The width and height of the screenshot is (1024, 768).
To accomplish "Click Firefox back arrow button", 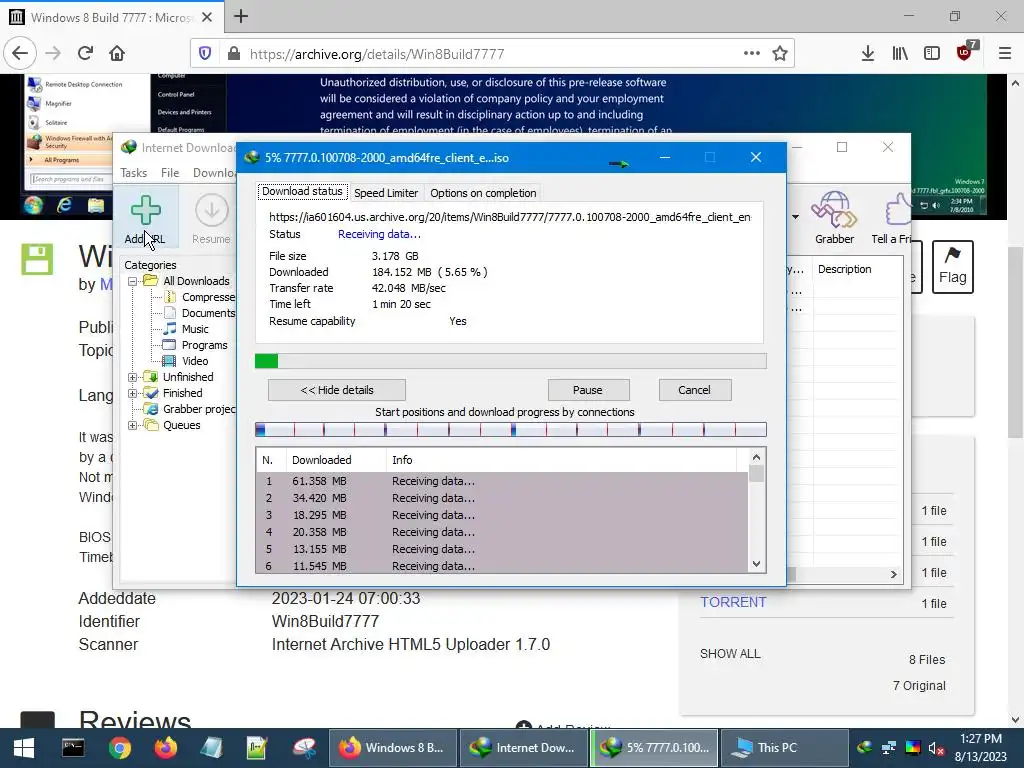I will click(20, 54).
